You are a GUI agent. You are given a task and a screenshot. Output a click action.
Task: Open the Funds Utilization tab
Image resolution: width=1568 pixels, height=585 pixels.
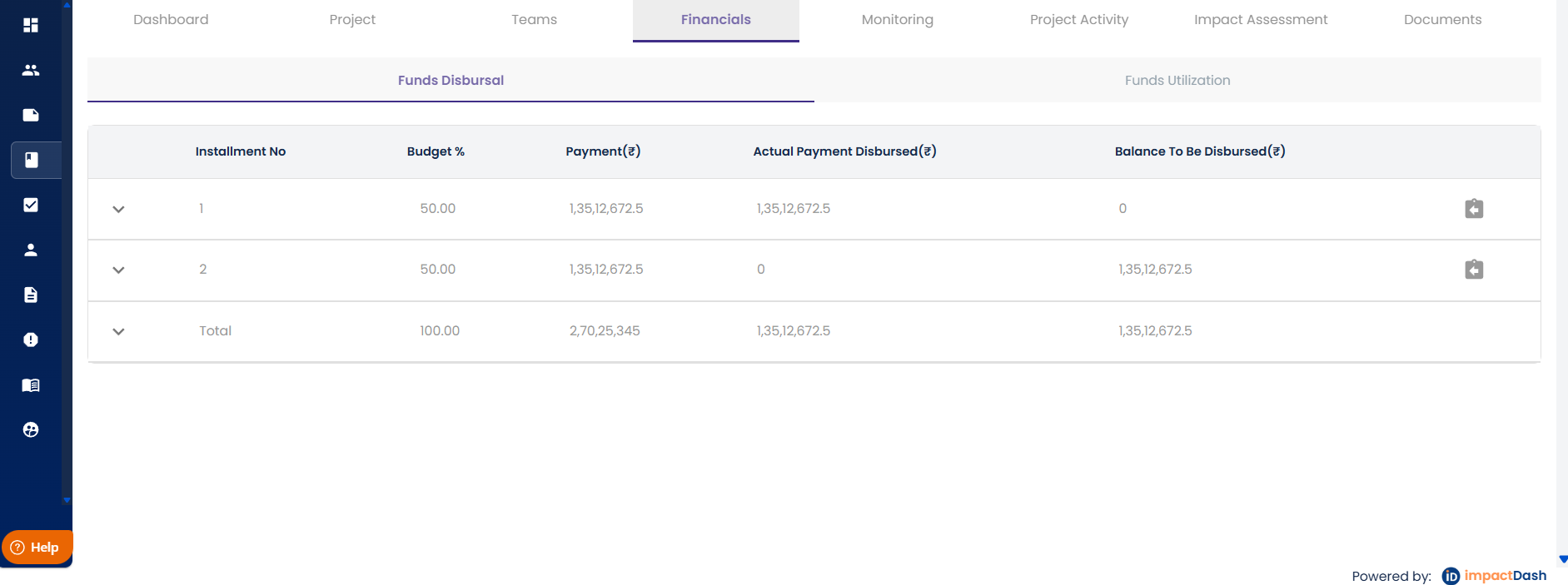tap(1177, 81)
